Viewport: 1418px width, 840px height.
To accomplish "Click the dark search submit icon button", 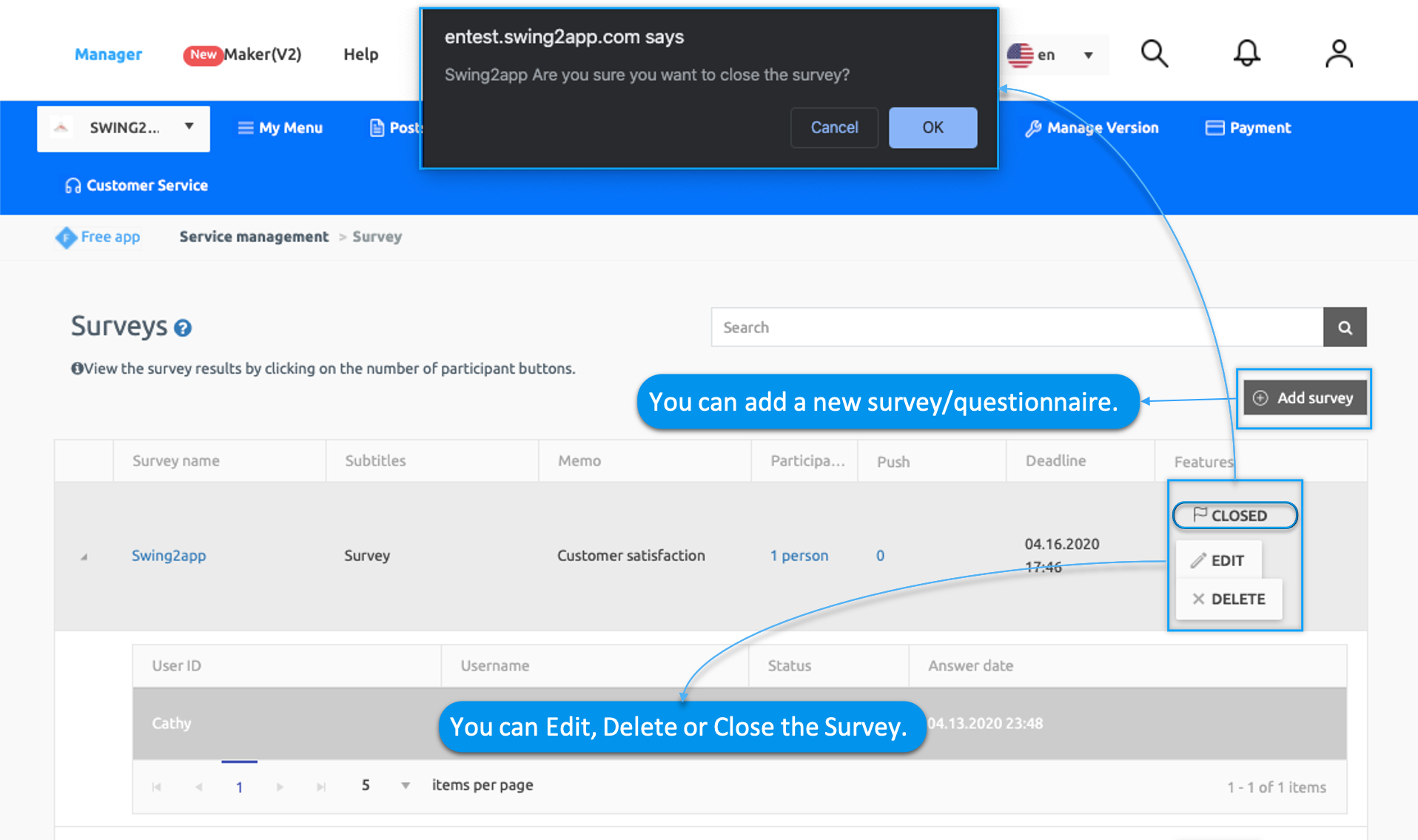I will 1344,327.
